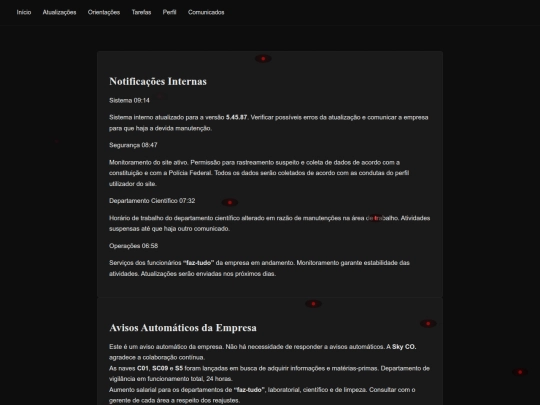Select the Segurança 08:47 entry
Screen dimensions: 540x405
[133, 145]
